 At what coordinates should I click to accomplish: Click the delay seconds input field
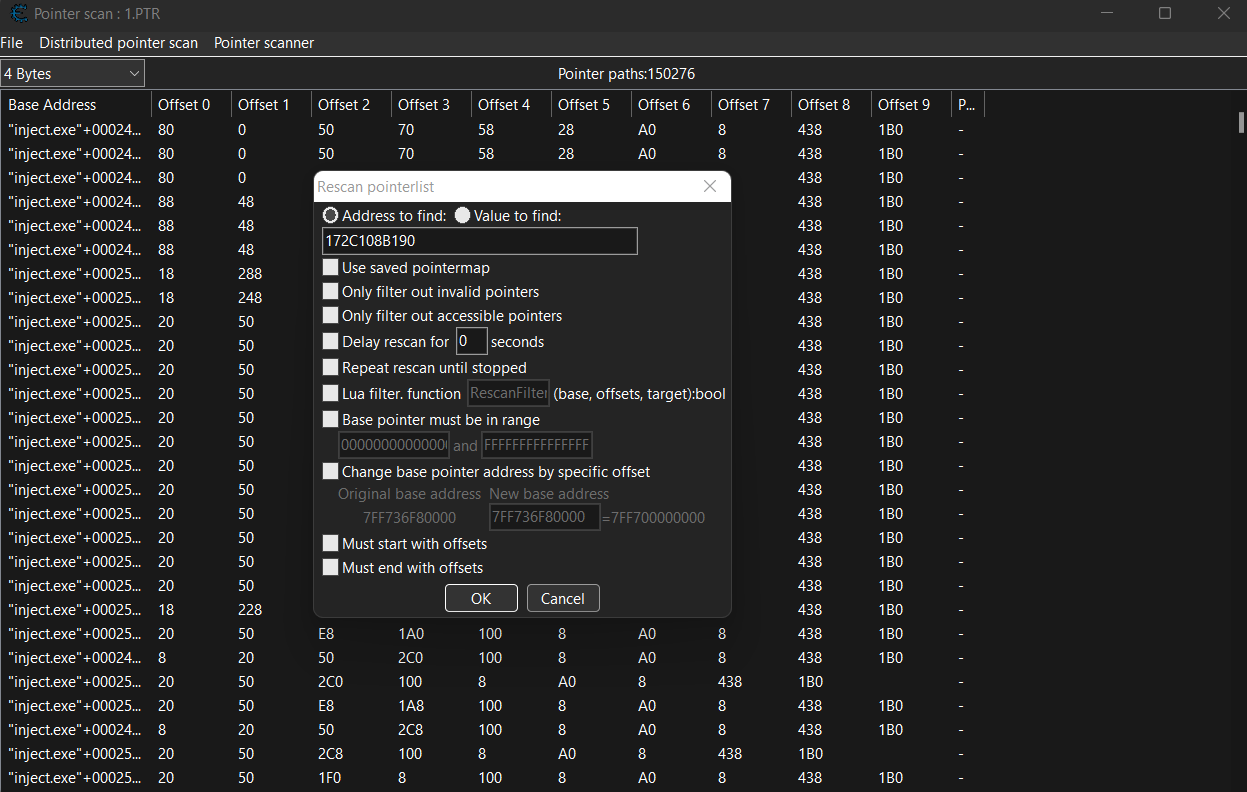point(472,342)
